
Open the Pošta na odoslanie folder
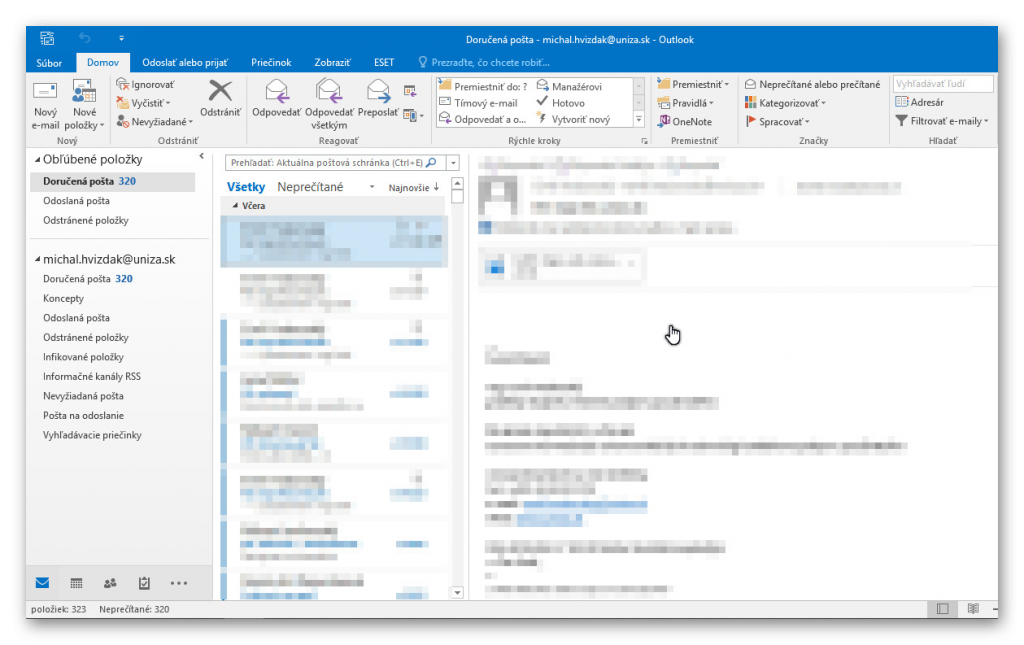point(83,416)
